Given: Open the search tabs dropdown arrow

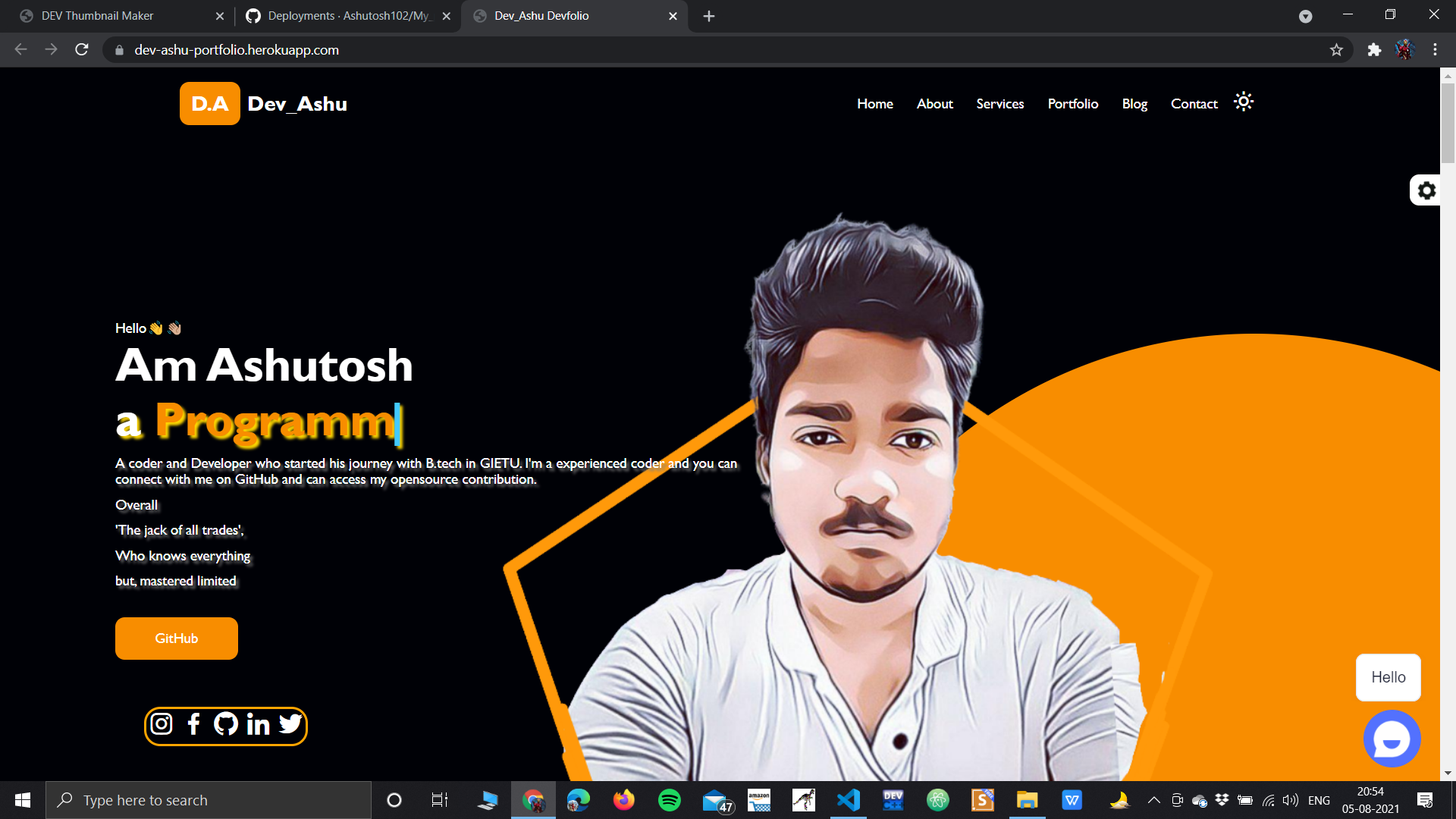Looking at the screenshot, I should [x=1306, y=16].
